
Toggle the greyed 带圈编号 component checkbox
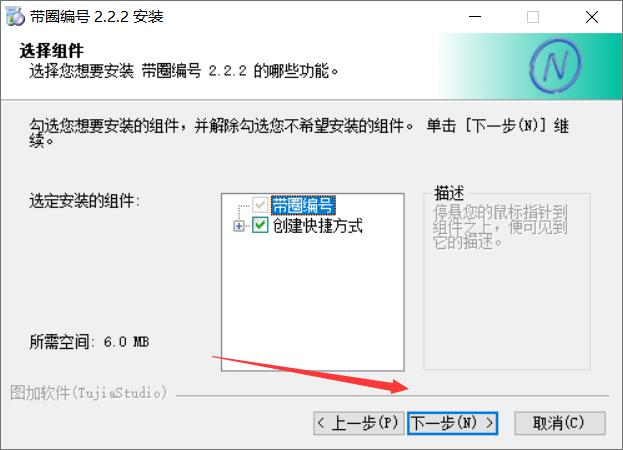260,205
